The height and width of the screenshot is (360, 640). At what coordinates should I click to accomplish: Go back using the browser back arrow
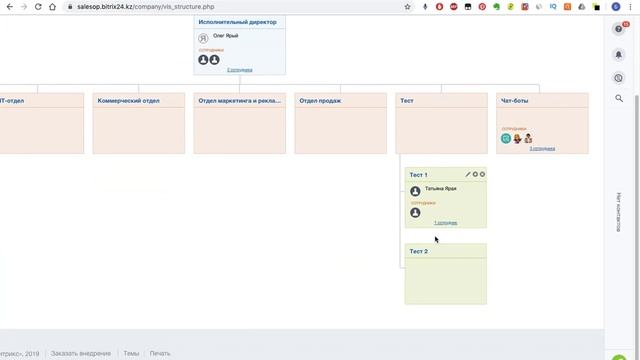(10, 7)
